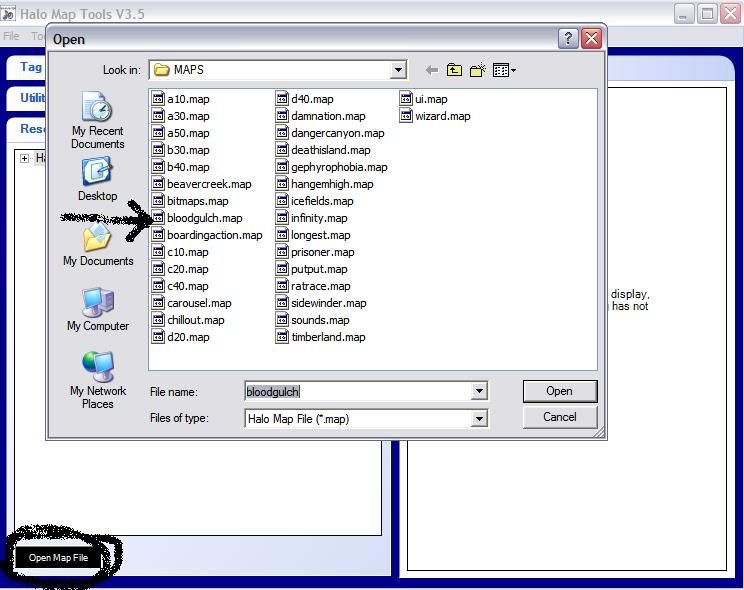Open the My Documents folder shortcut
The width and height of the screenshot is (744, 590).
tap(98, 245)
